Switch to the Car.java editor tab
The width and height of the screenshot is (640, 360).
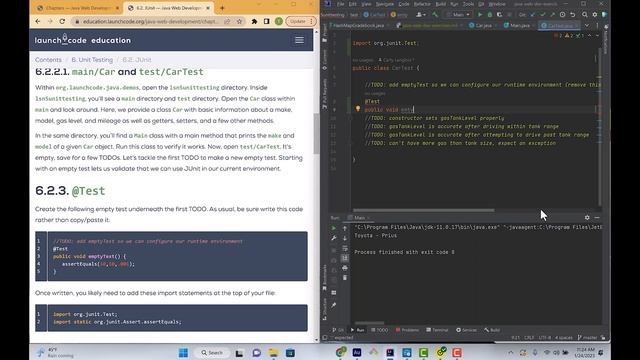click(x=483, y=25)
